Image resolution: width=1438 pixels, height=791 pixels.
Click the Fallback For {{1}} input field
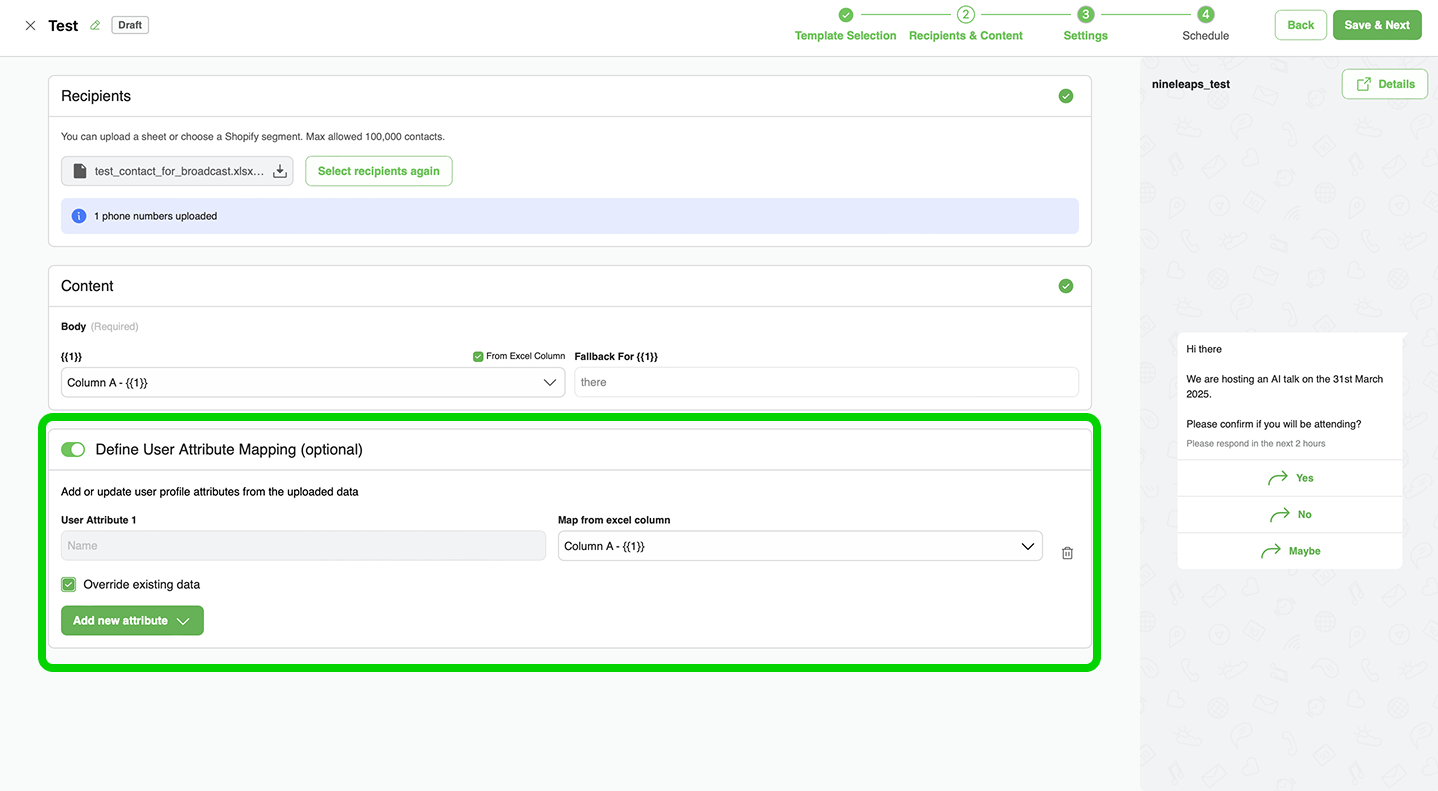[825, 383]
